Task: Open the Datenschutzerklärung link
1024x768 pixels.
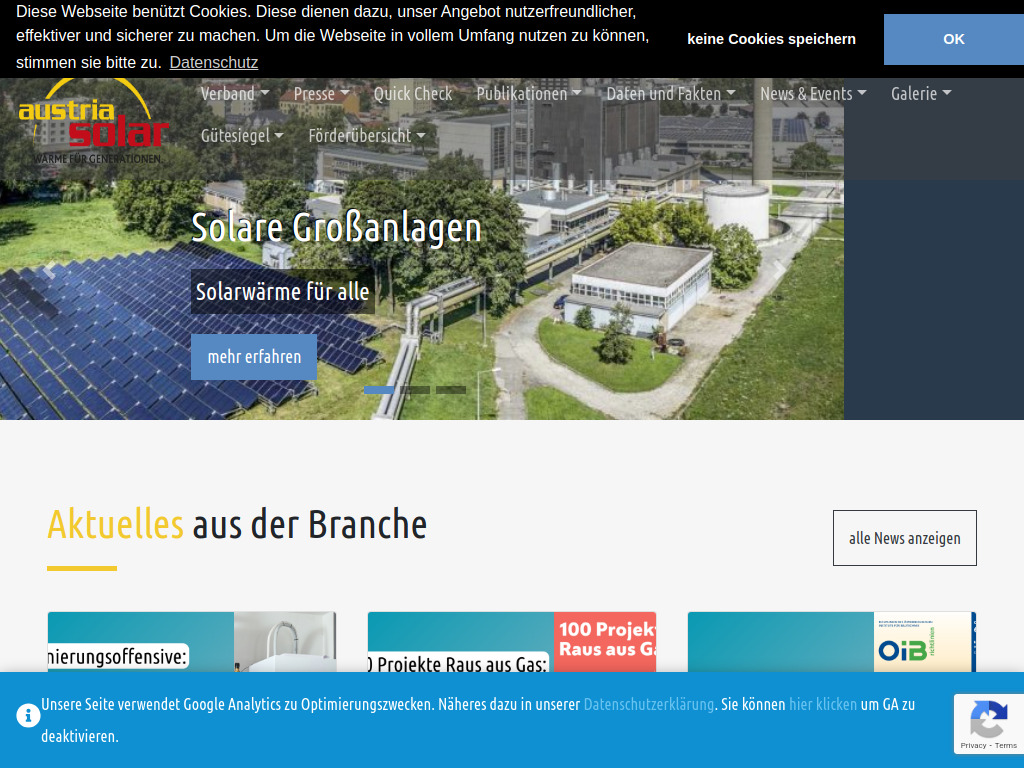Action: (648, 704)
